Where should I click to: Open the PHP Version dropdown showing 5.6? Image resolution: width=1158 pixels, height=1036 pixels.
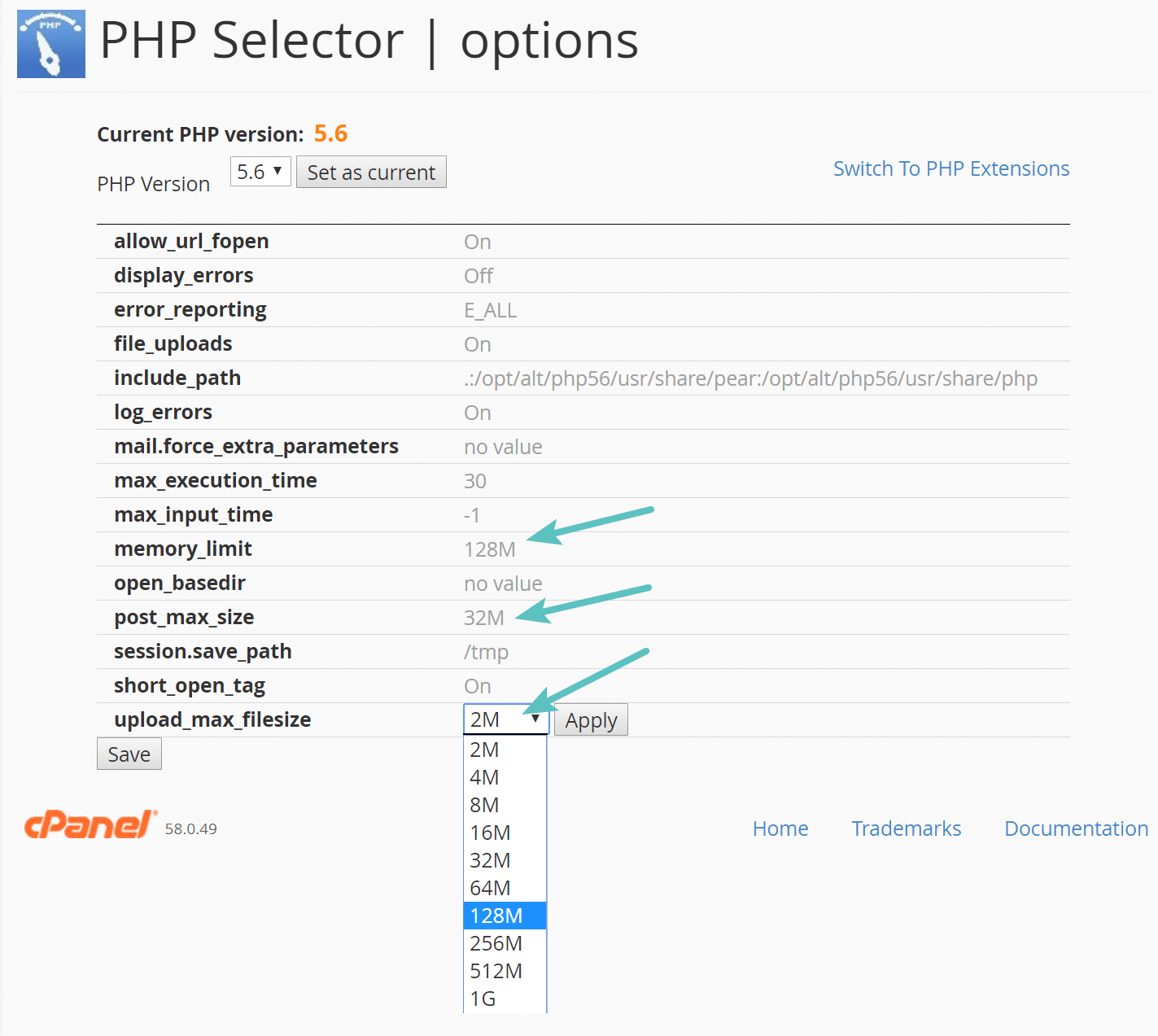tap(260, 171)
